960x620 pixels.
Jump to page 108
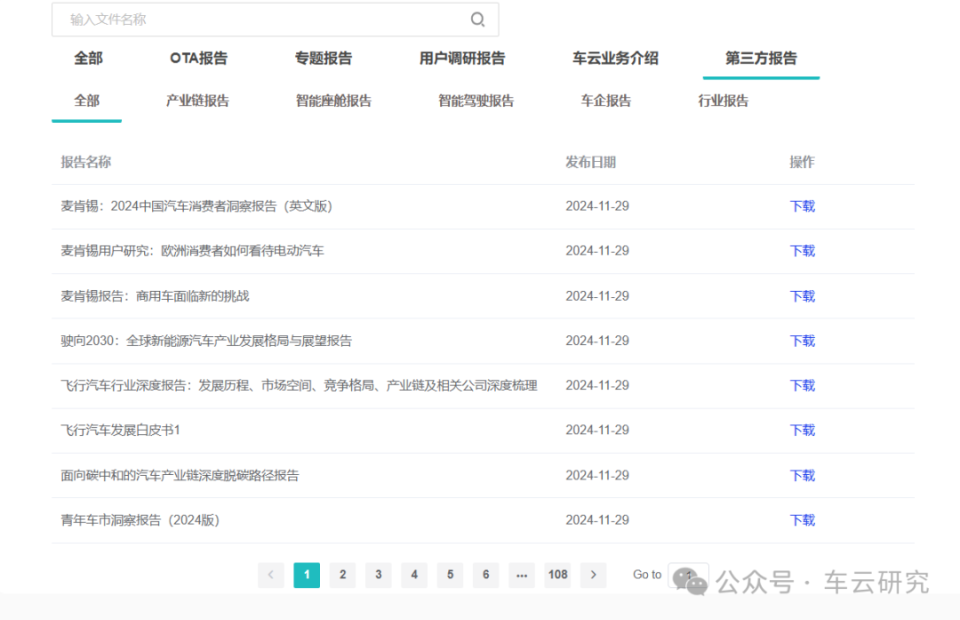(x=557, y=575)
